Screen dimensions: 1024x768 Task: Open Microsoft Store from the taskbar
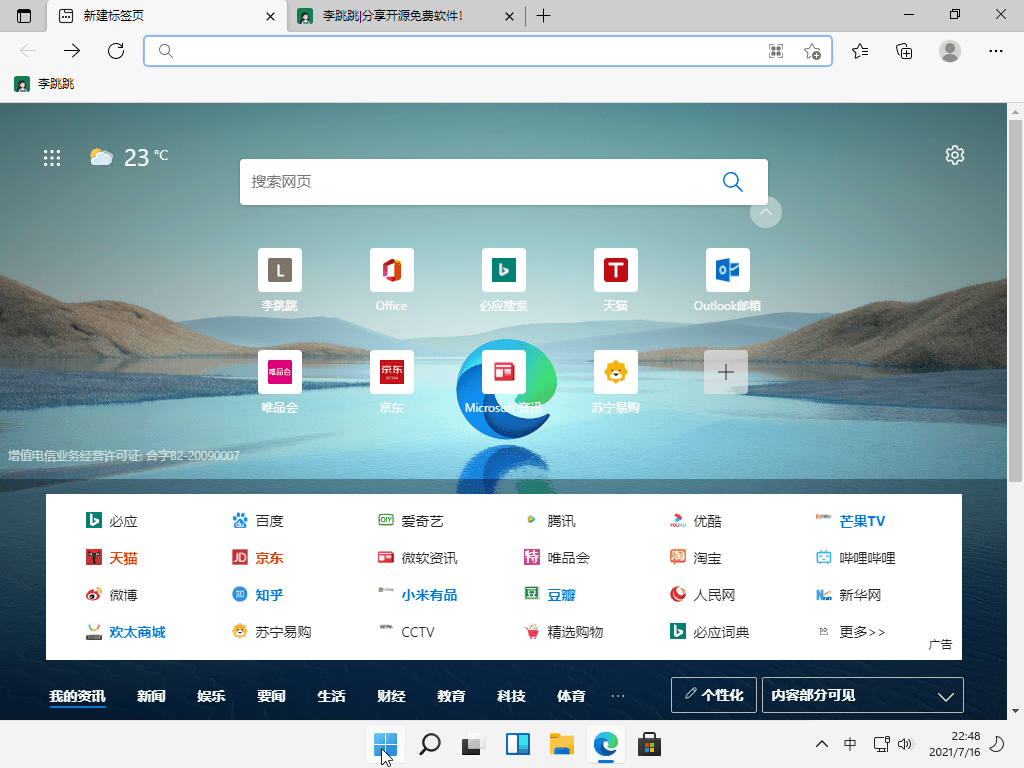(x=649, y=744)
